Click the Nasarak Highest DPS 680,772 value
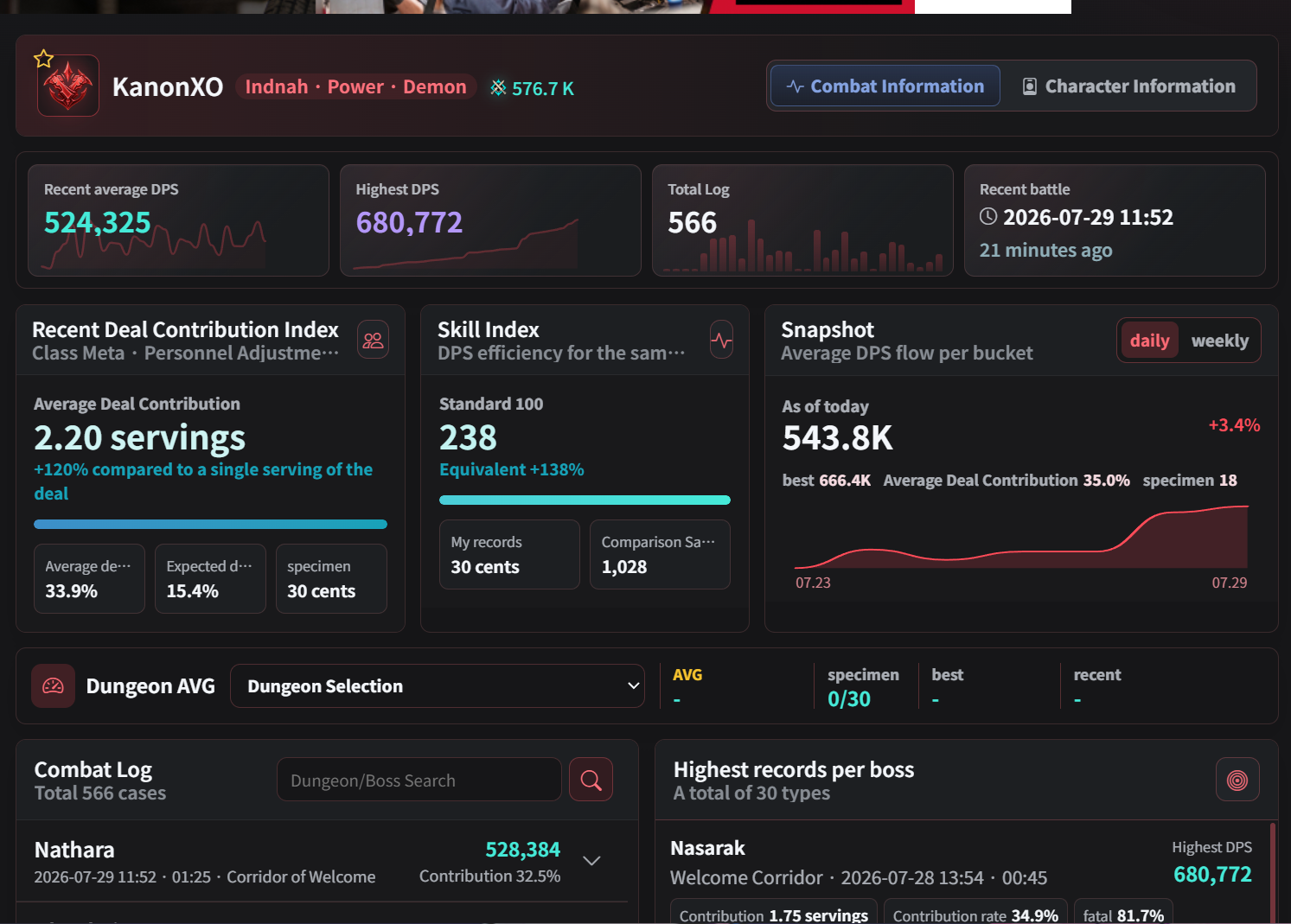This screenshot has width=1291, height=924. pos(1212,875)
